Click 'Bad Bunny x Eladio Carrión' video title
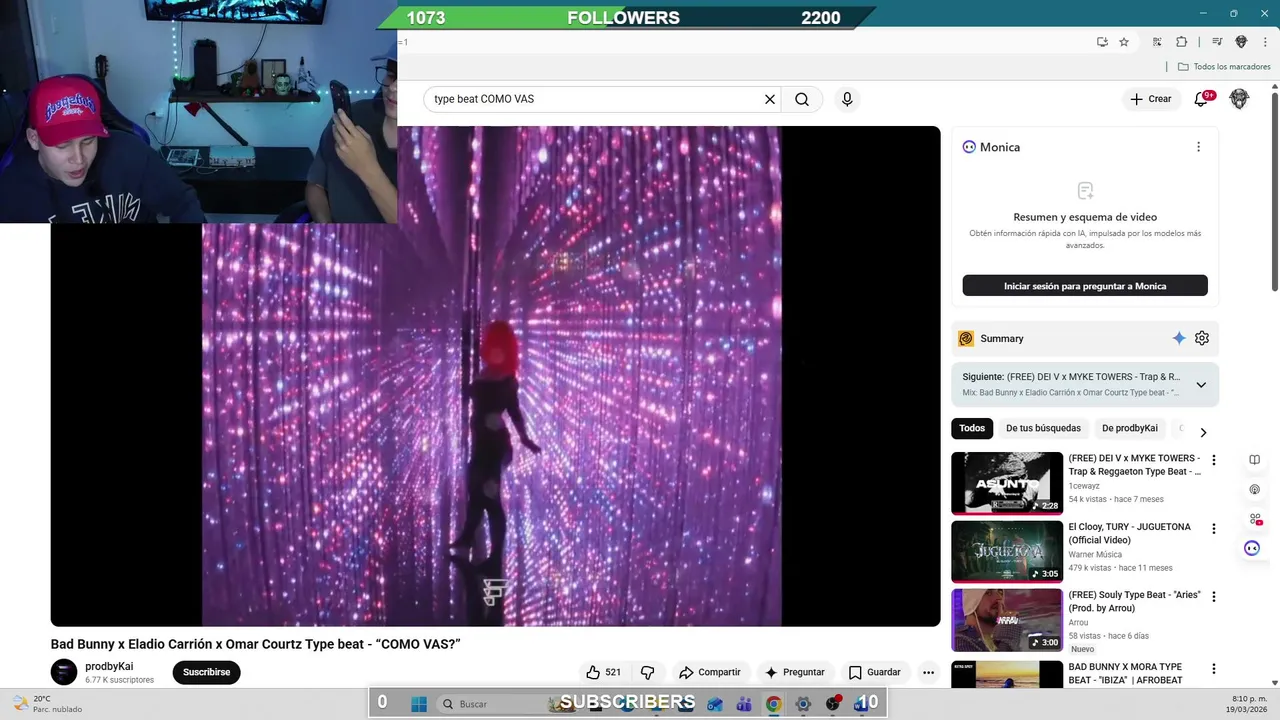The image size is (1280, 720). [255, 644]
